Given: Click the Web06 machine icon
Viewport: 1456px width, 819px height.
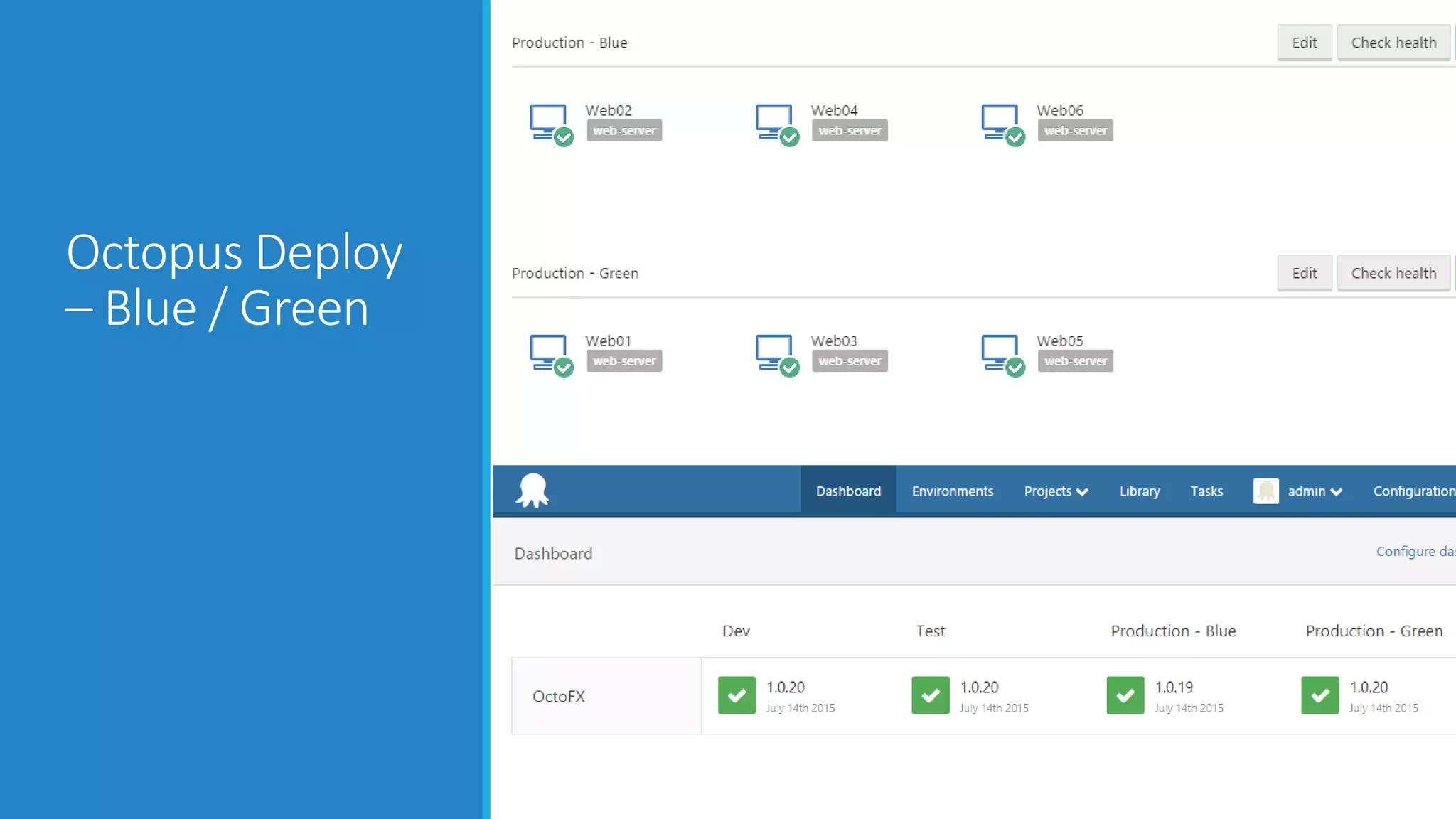Looking at the screenshot, I should pyautogui.click(x=1003, y=124).
